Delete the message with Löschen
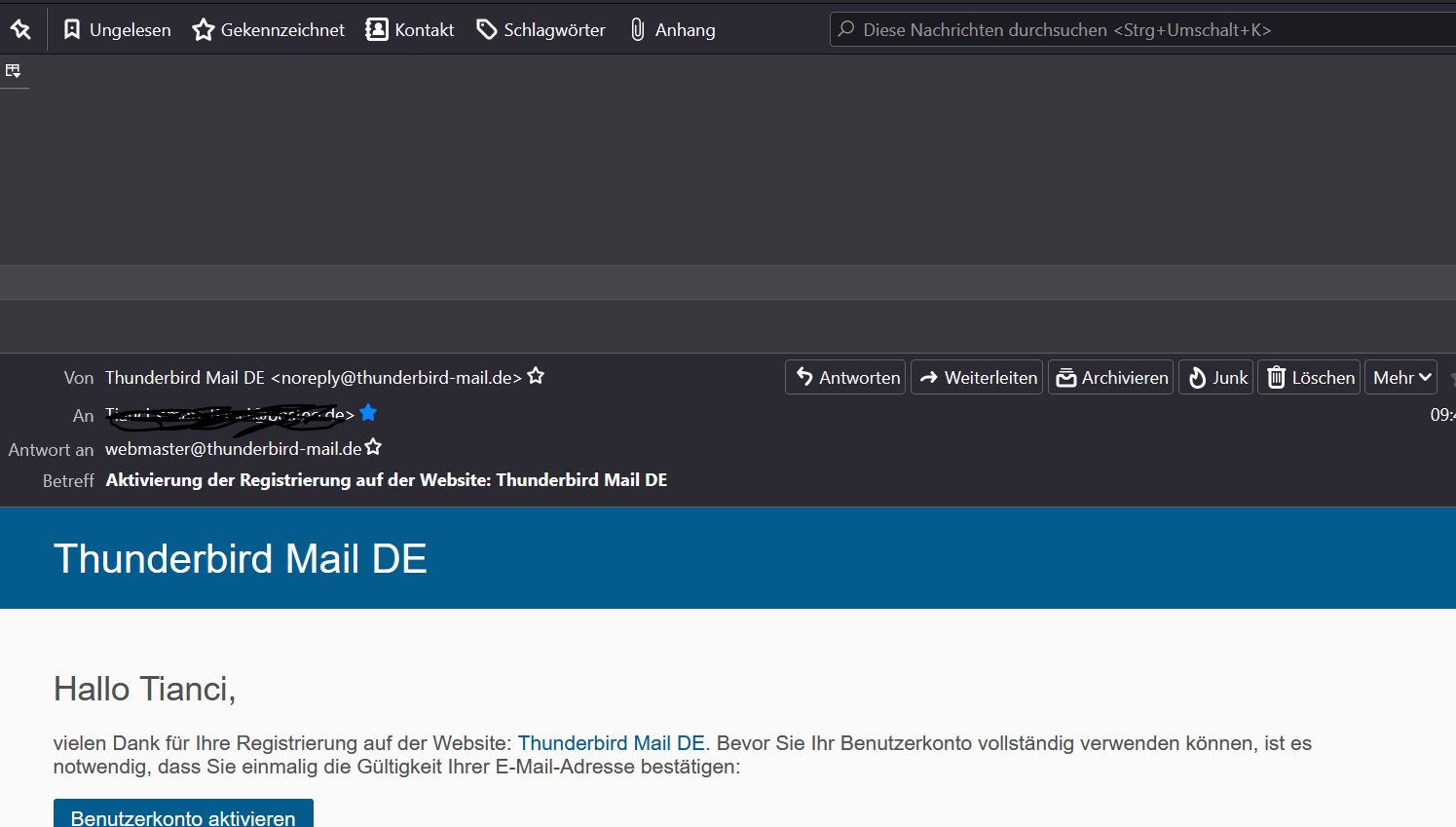 coord(1310,377)
